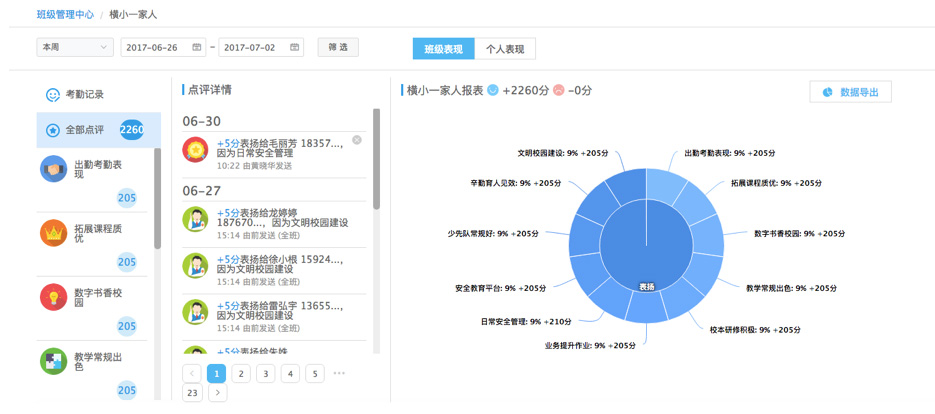Click the avatar of 龙婷婷 comment
The height and width of the screenshot is (414, 935).
click(x=195, y=219)
